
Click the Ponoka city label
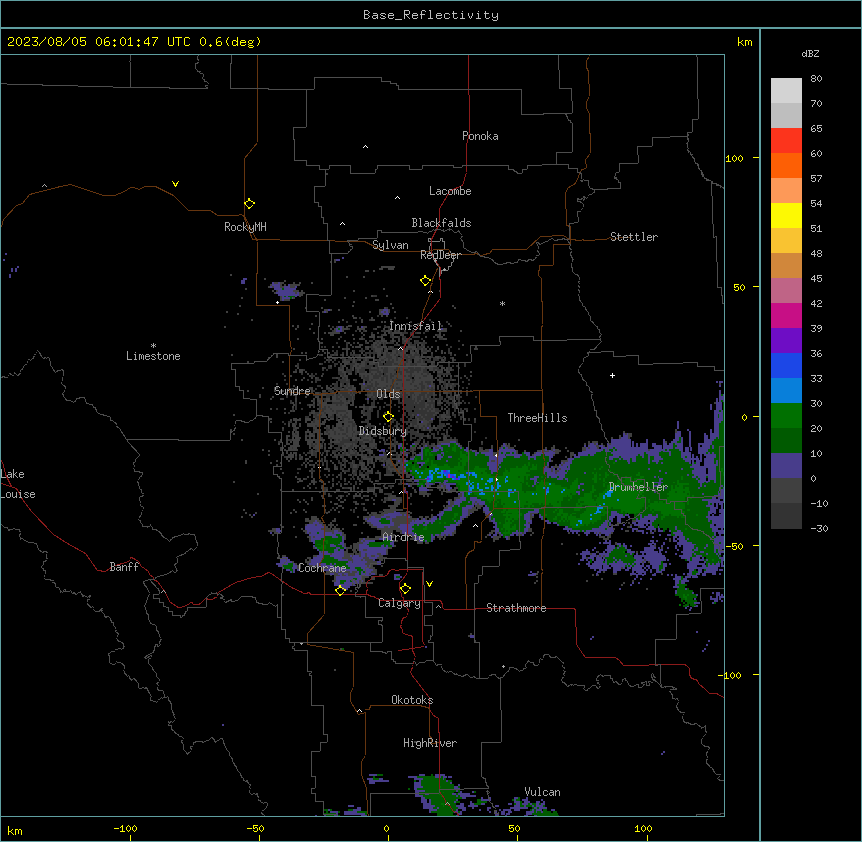tap(480, 136)
